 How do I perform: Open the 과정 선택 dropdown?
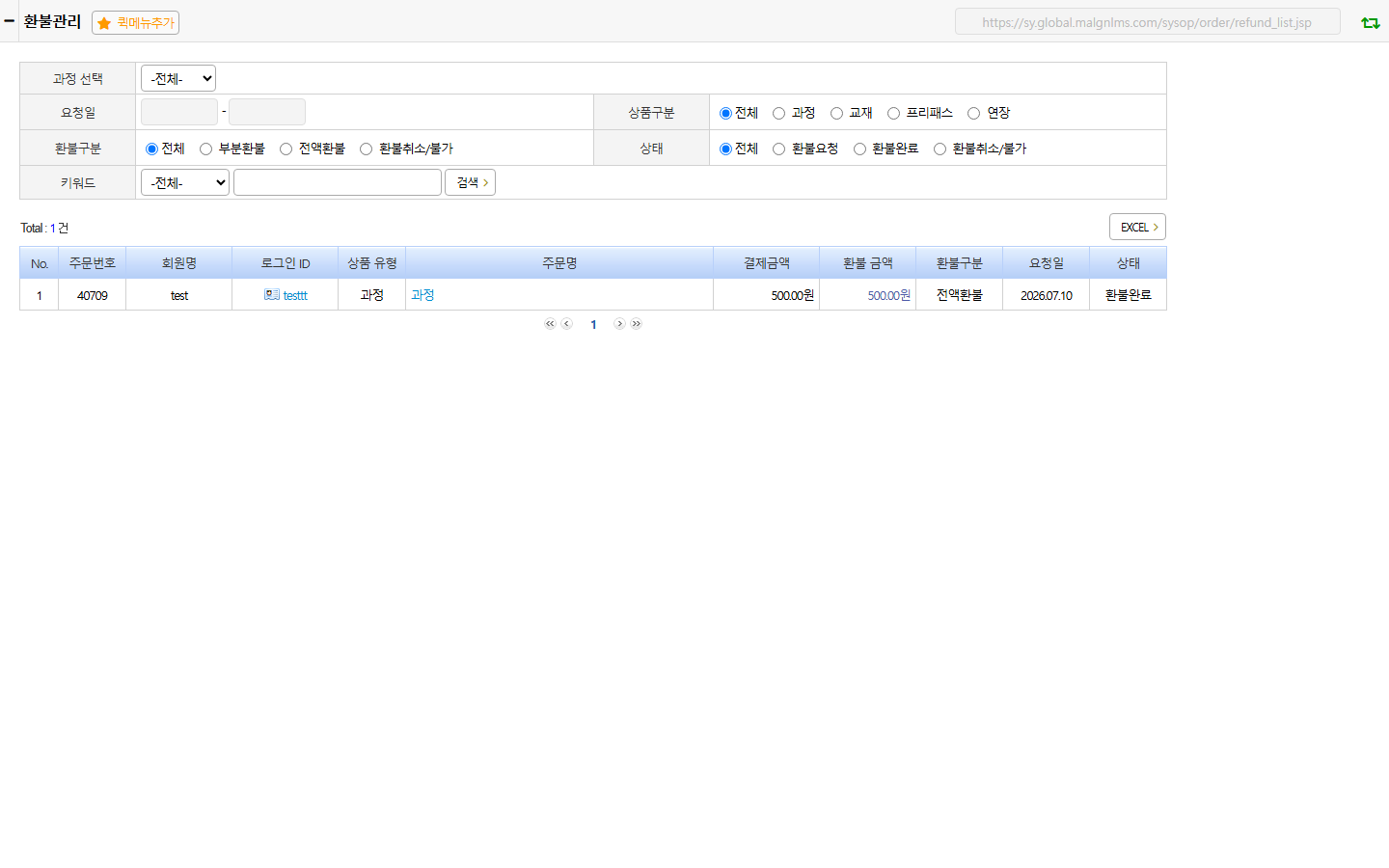(178, 78)
